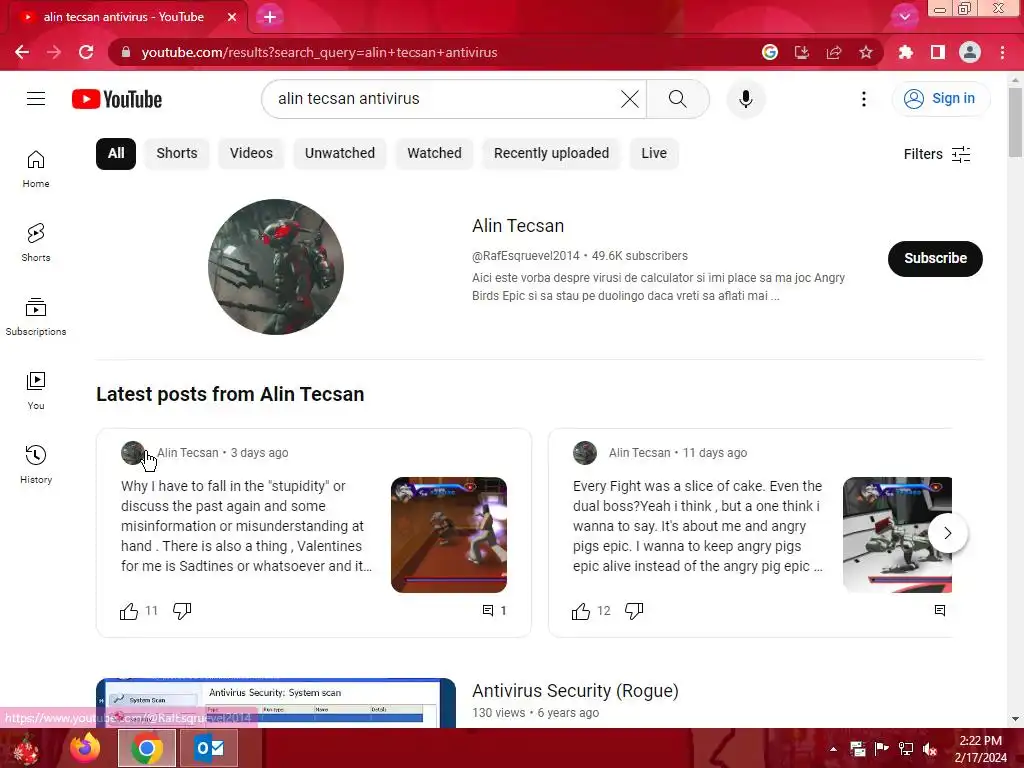Screen dimensions: 1024x768
Task: Dislike the post from 11 days ago
Action: [x=634, y=611]
